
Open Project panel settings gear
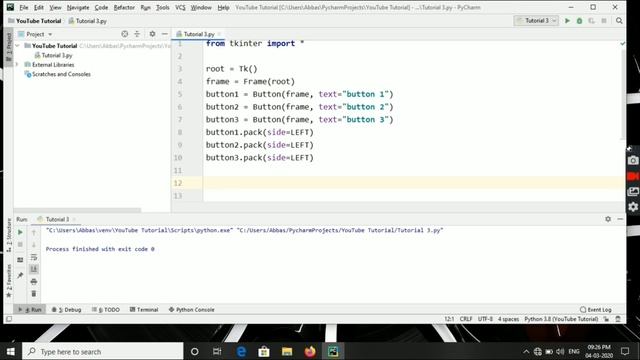[x=152, y=34]
